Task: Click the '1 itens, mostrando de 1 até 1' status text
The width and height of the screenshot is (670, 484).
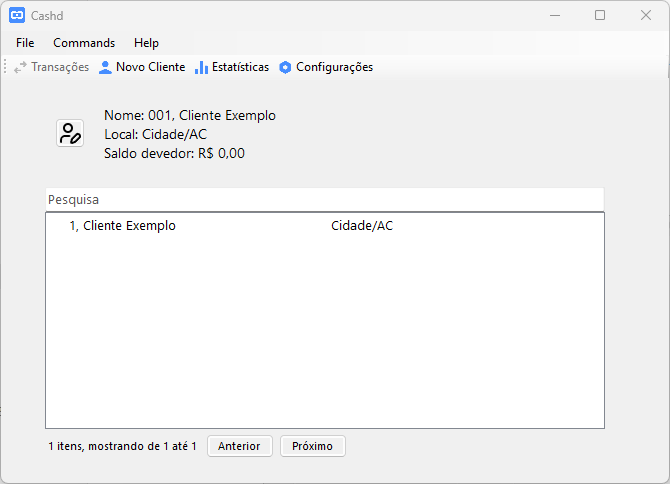Action: click(x=122, y=446)
